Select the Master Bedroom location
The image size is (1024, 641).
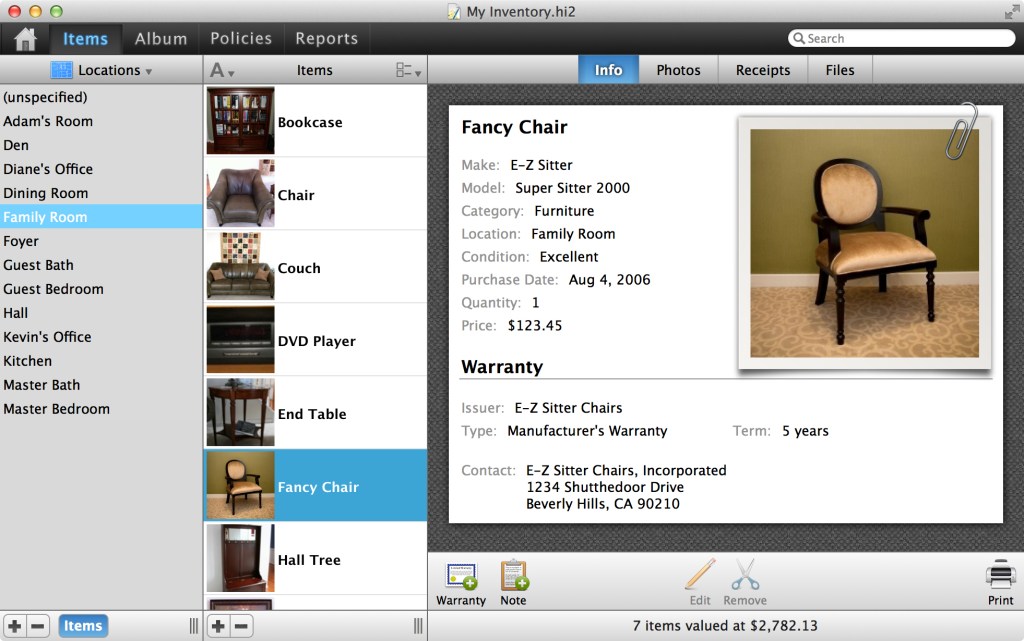click(101, 409)
